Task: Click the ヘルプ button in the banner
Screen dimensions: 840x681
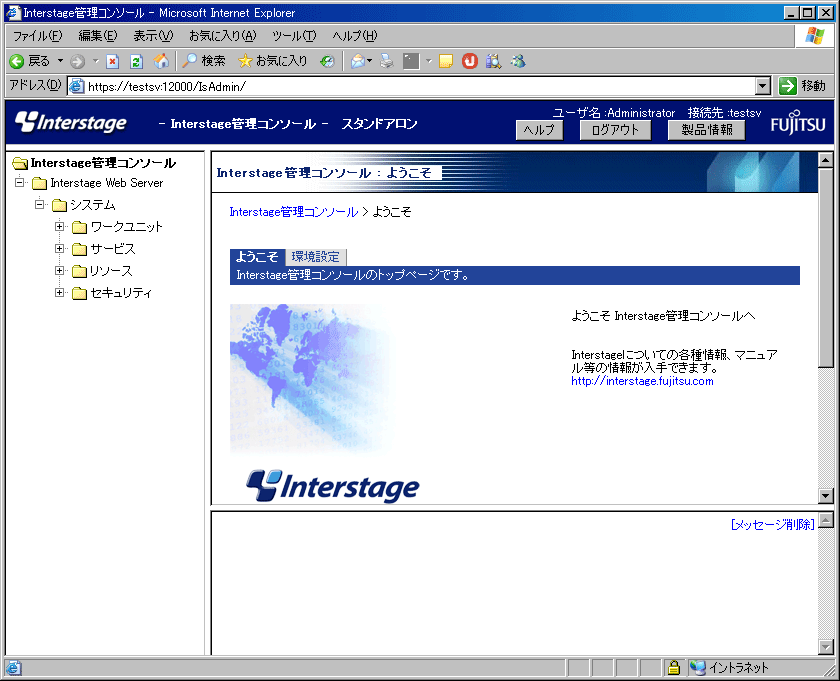Action: click(539, 130)
